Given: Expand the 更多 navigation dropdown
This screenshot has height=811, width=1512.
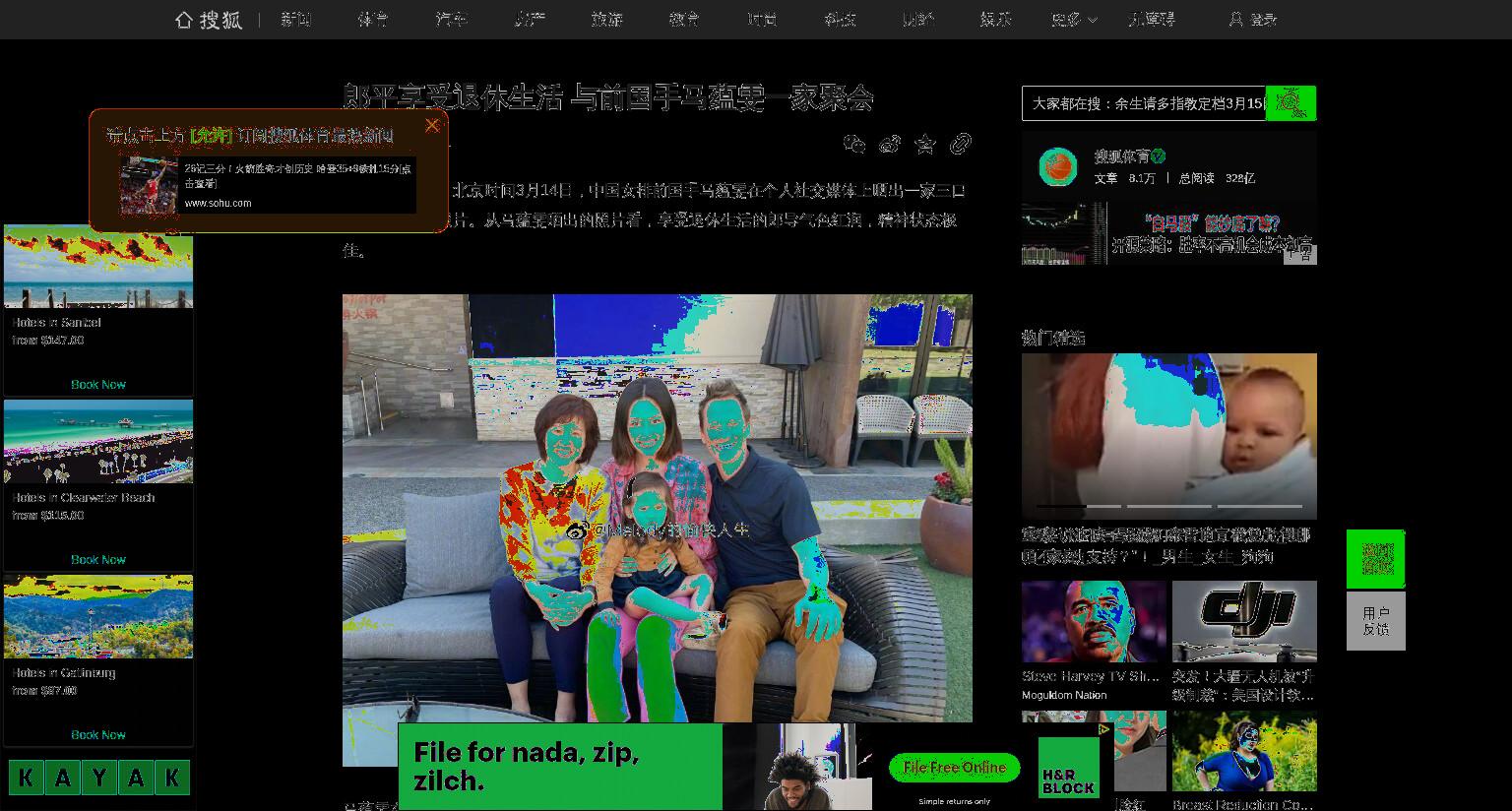Looking at the screenshot, I should click(x=1074, y=20).
